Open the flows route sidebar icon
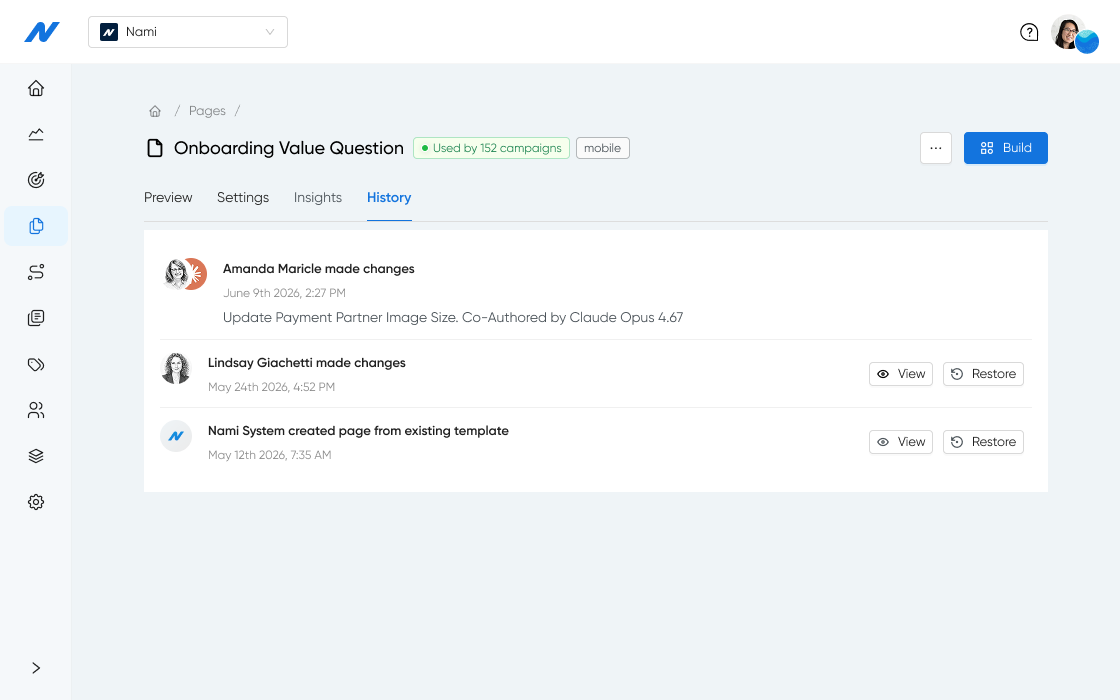 click(36, 272)
